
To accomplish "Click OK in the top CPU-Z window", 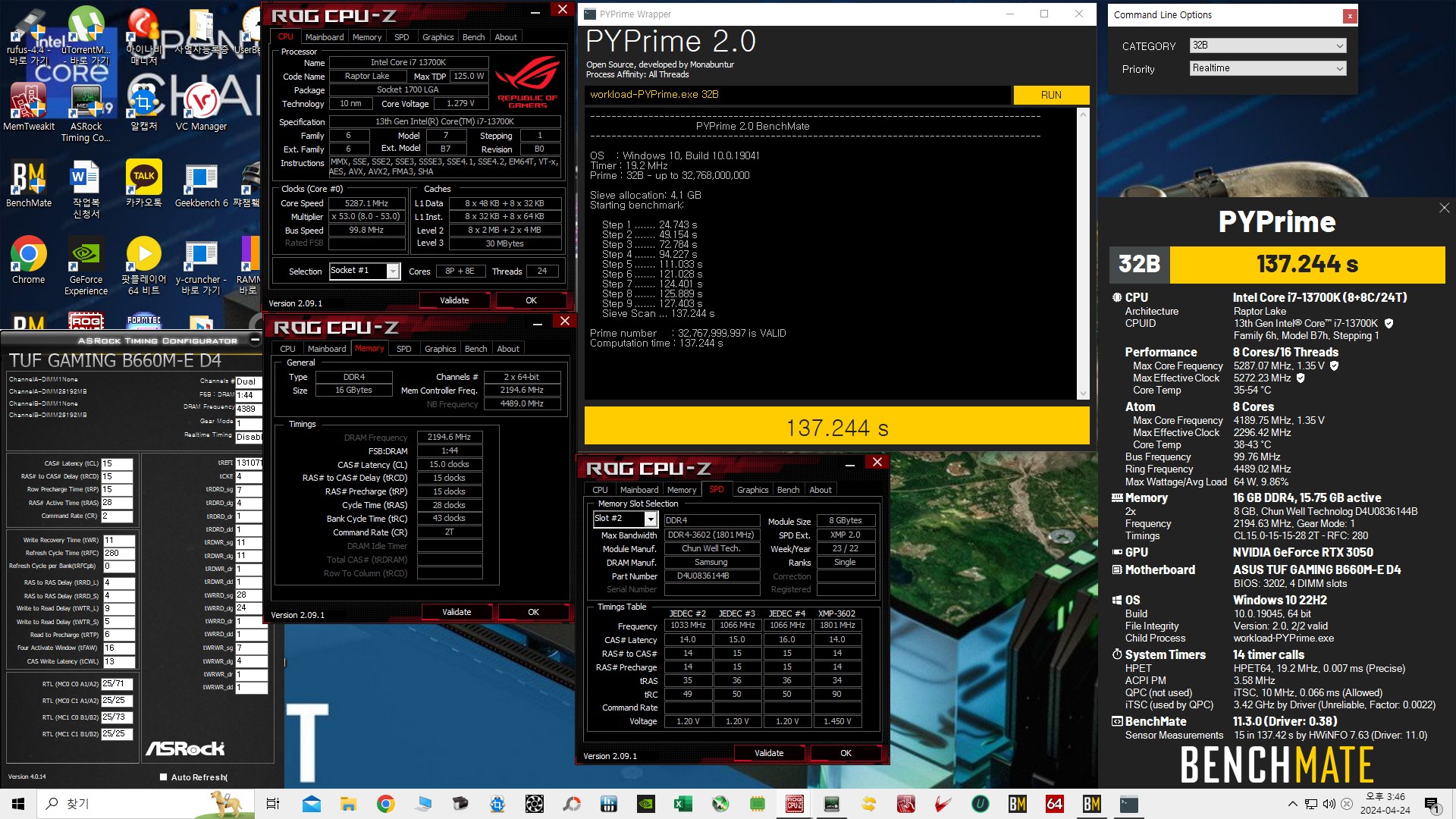I will pos(531,300).
